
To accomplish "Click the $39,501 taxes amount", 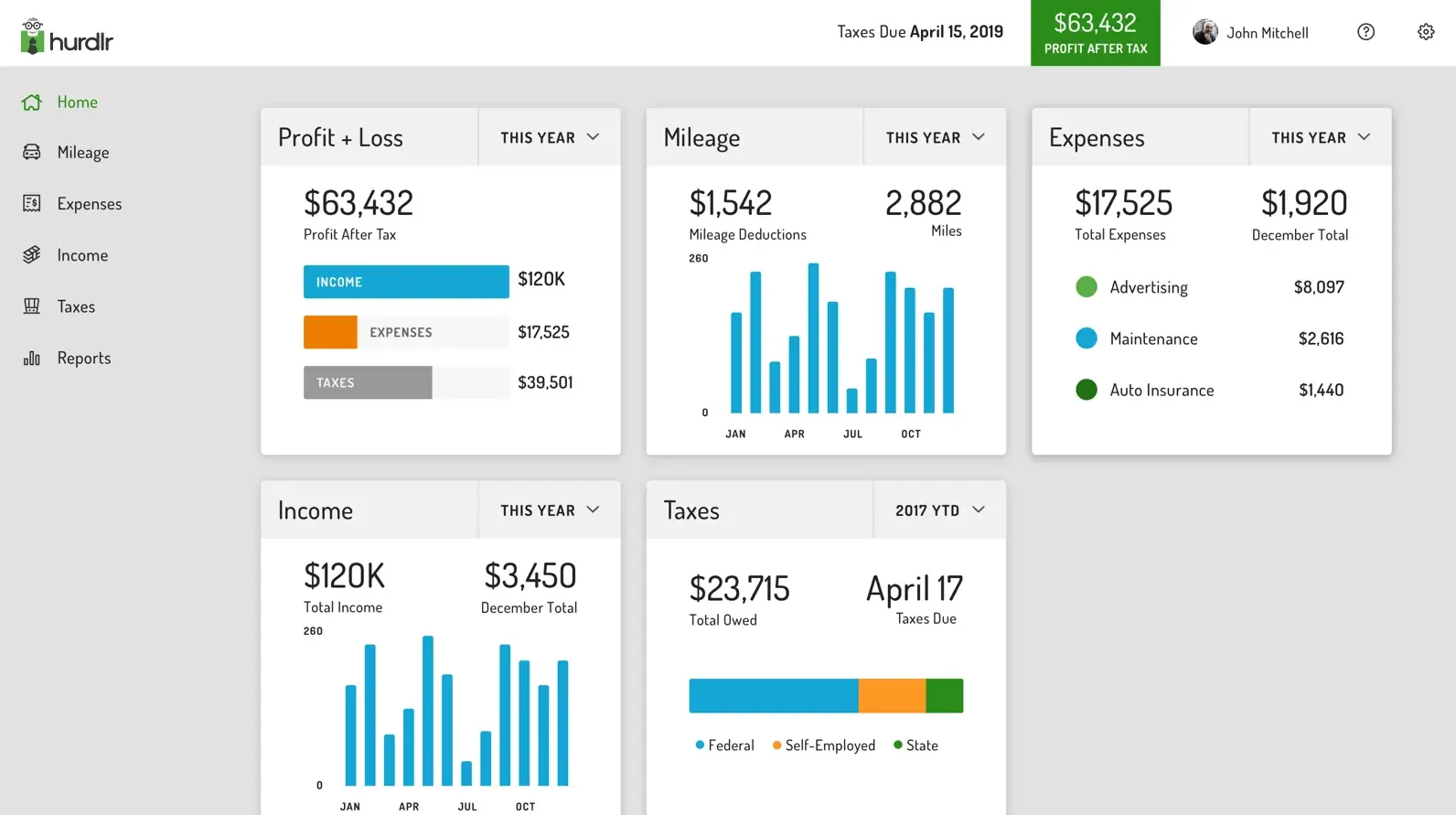I will pos(545,382).
